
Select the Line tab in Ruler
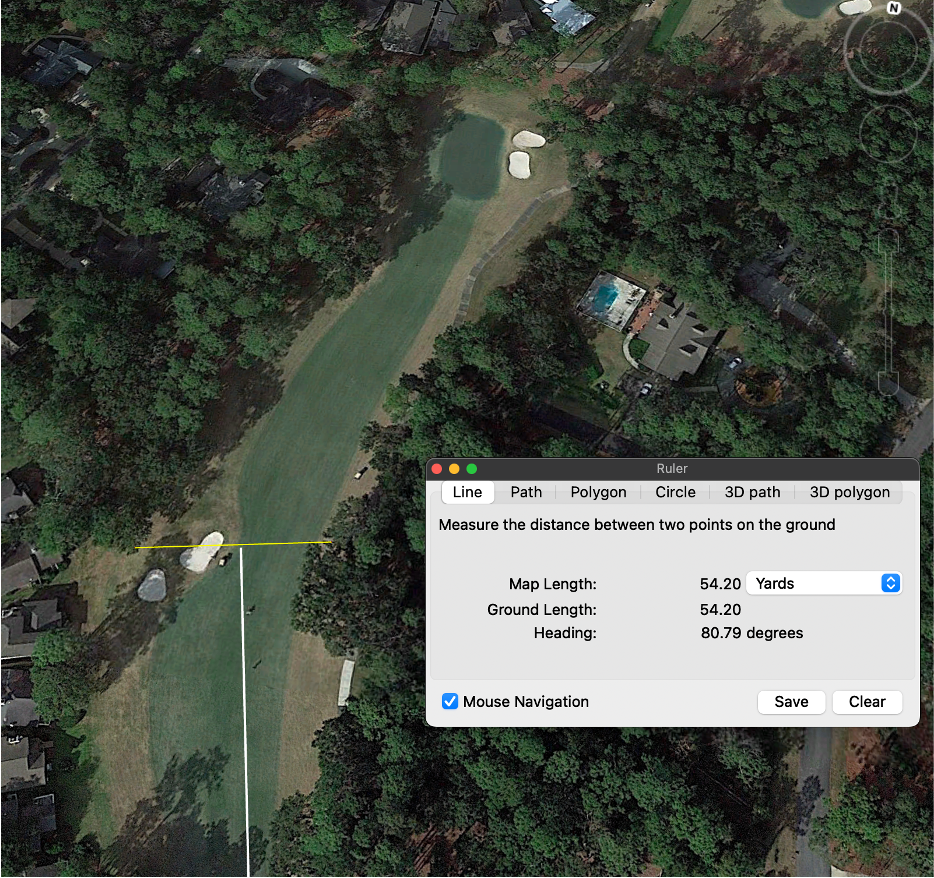pos(467,492)
